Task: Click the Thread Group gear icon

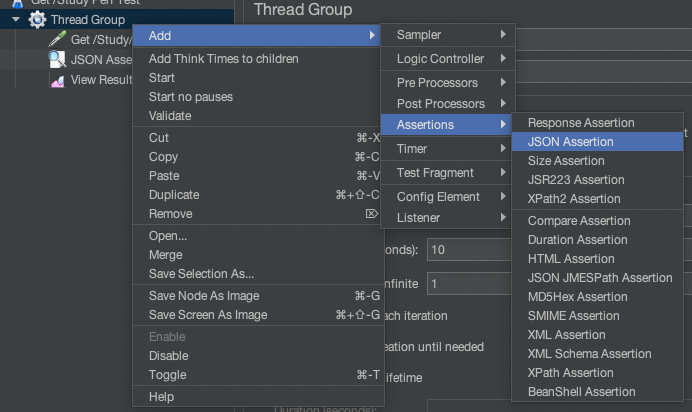Action: [x=37, y=19]
